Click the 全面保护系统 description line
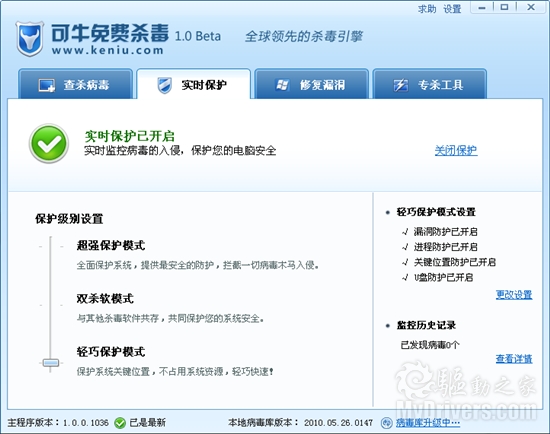Screen dimensions: 550x434 click(198, 265)
